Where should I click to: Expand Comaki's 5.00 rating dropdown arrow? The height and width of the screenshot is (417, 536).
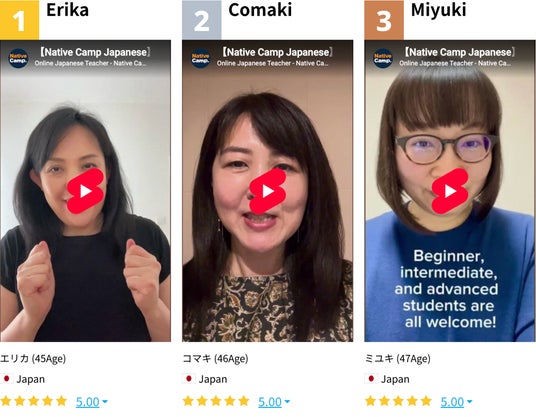click(x=287, y=402)
